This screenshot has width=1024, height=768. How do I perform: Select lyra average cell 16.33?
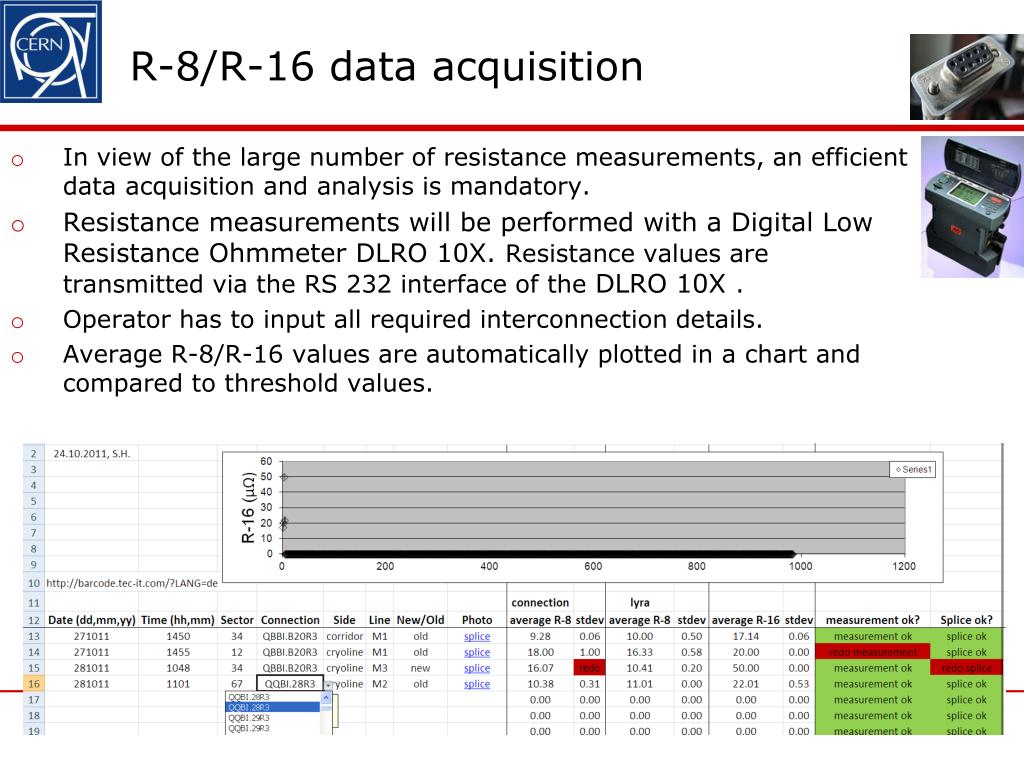639,652
